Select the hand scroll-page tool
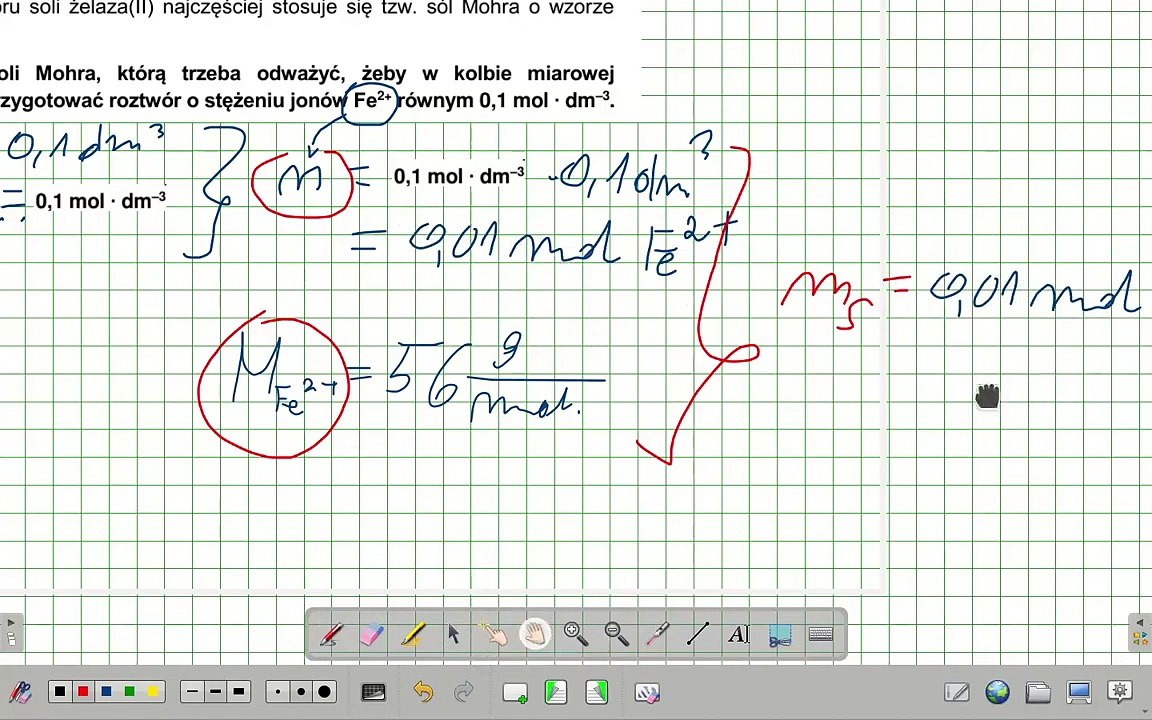Image resolution: width=1152 pixels, height=720 pixels. (x=535, y=633)
